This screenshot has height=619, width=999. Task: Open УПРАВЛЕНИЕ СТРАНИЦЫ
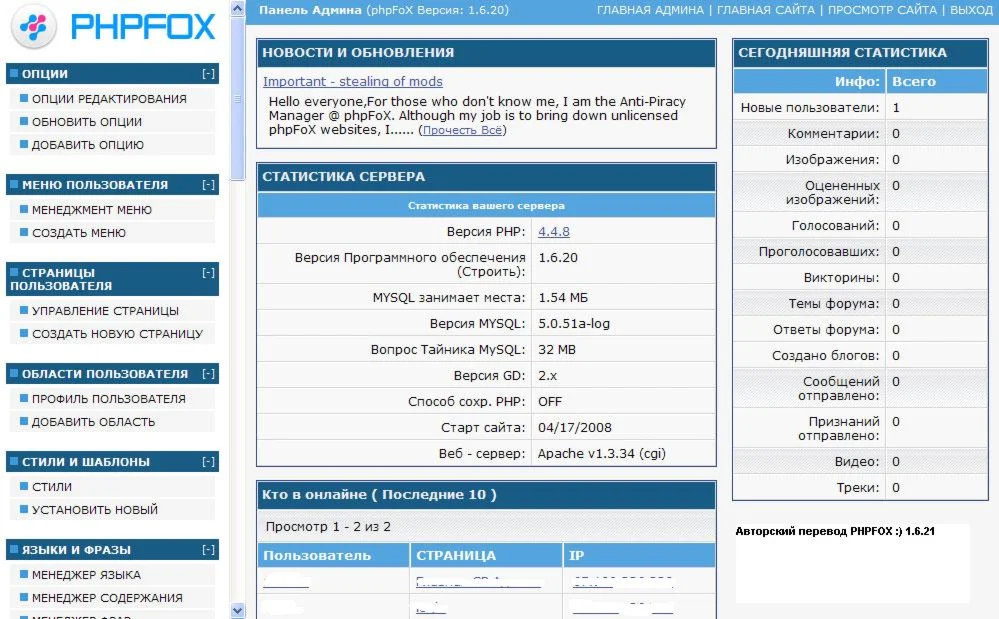pos(105,311)
